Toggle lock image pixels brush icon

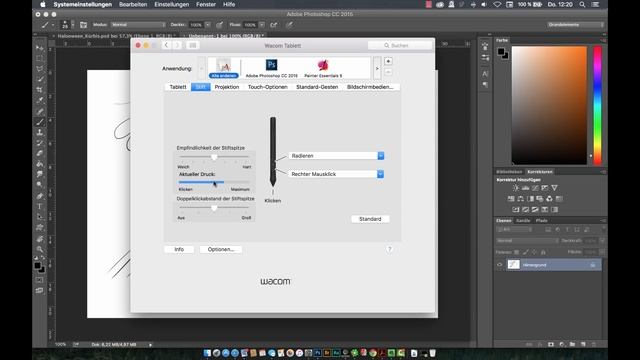[526, 252]
